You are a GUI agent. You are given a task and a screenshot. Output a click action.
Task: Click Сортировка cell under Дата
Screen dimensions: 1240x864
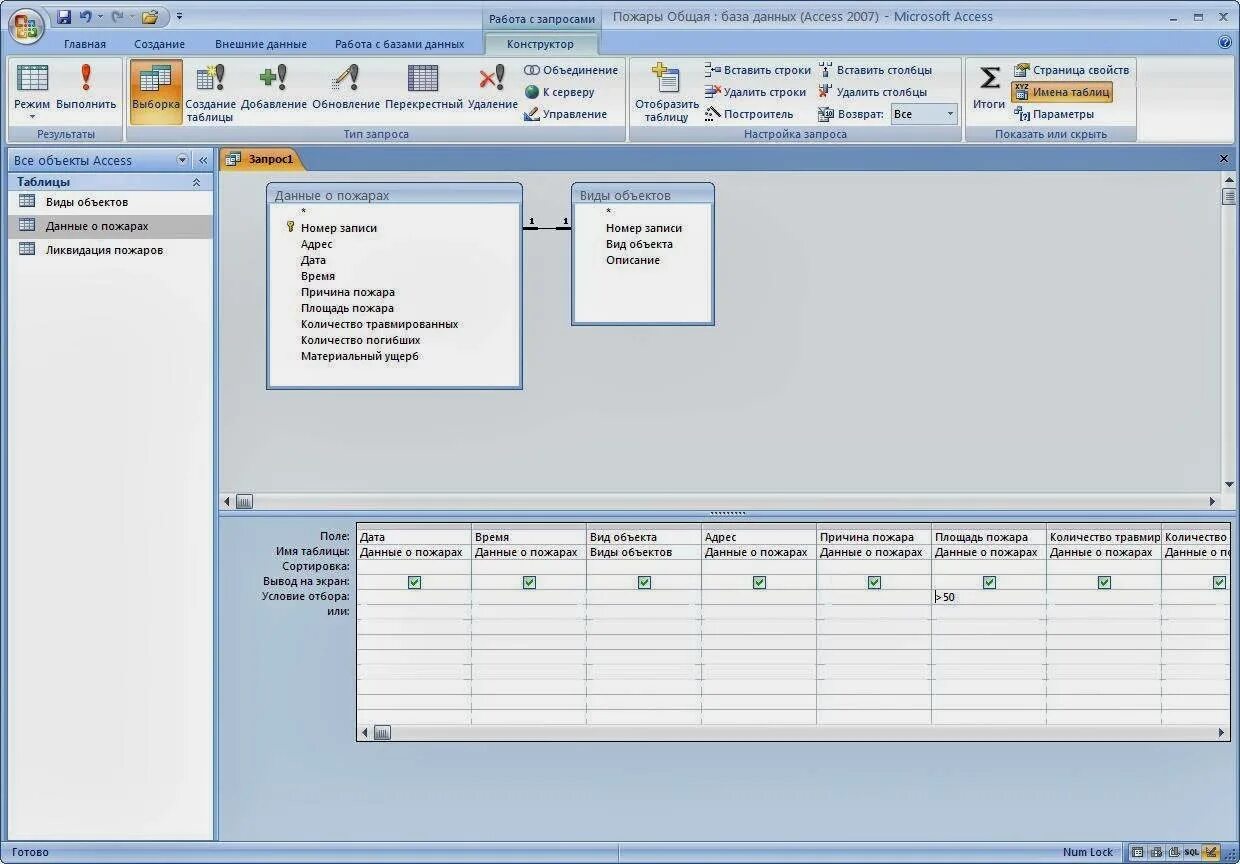tap(414, 566)
